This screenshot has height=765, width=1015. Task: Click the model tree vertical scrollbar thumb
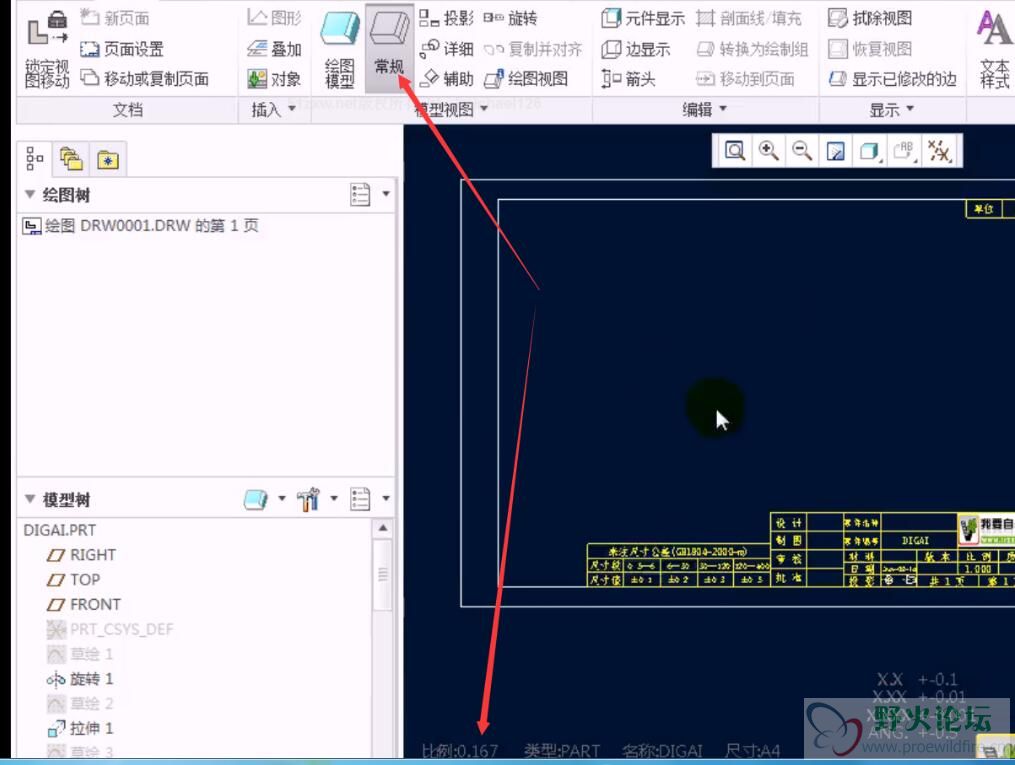(x=383, y=575)
